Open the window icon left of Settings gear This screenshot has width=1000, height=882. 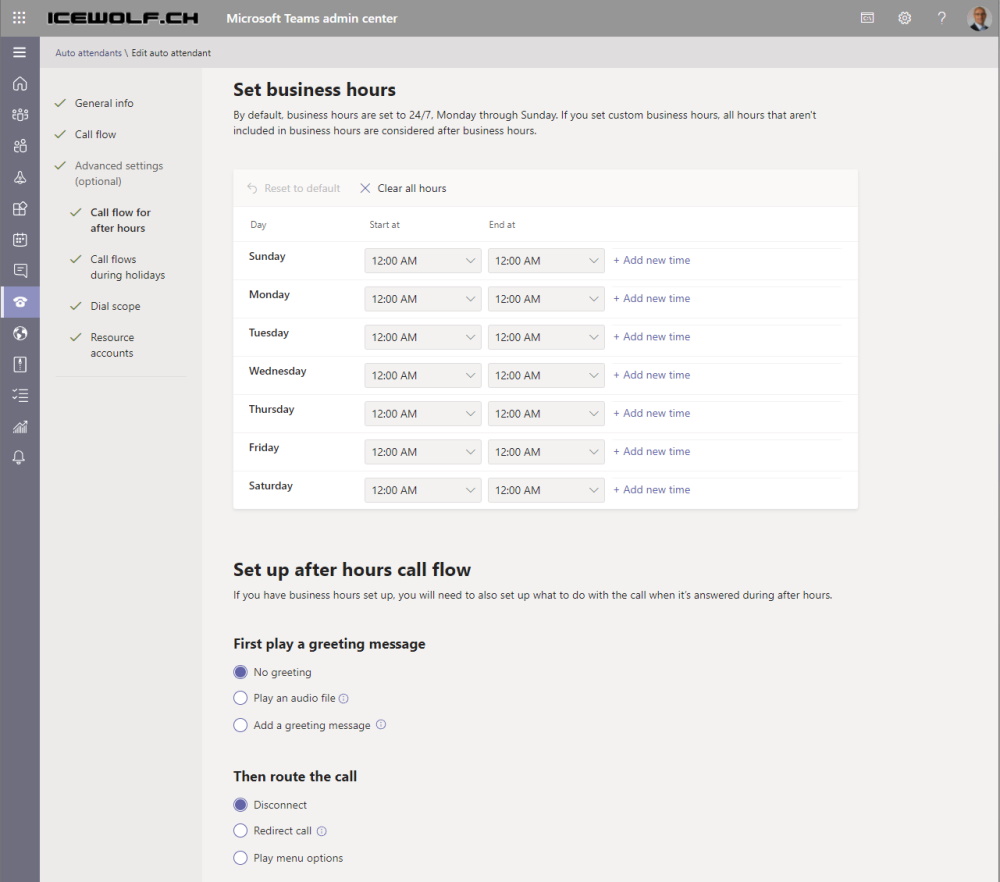point(867,18)
